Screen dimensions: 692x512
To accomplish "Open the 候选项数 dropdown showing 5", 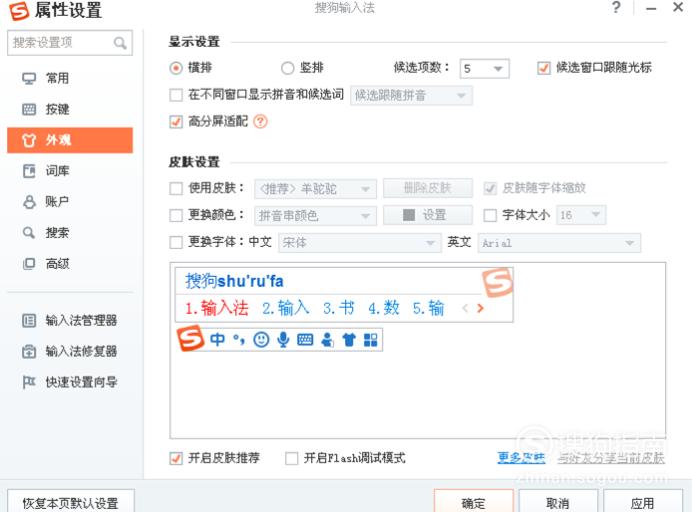I will pyautogui.click(x=484, y=68).
